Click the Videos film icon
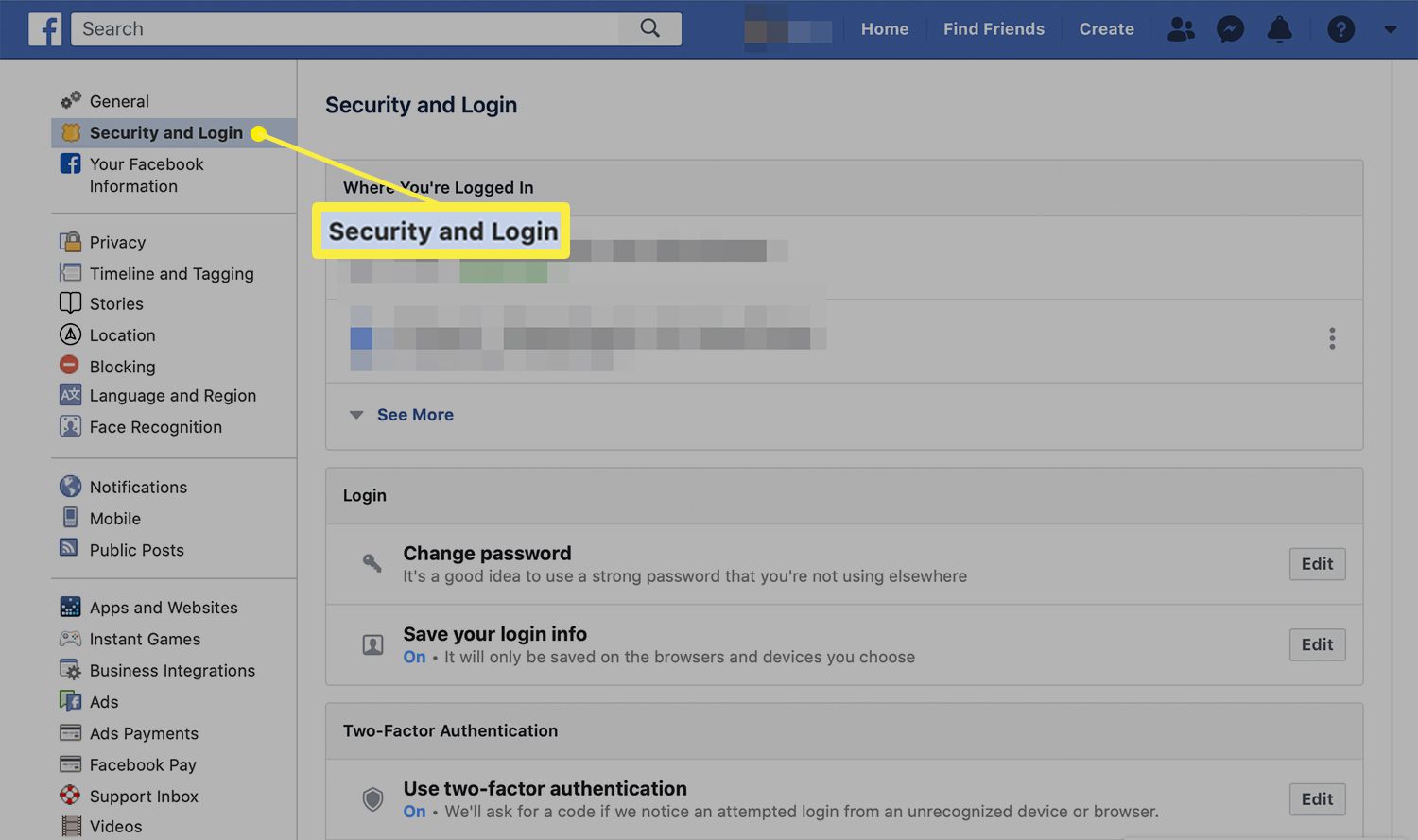Viewport: 1418px width, 840px height. click(71, 826)
